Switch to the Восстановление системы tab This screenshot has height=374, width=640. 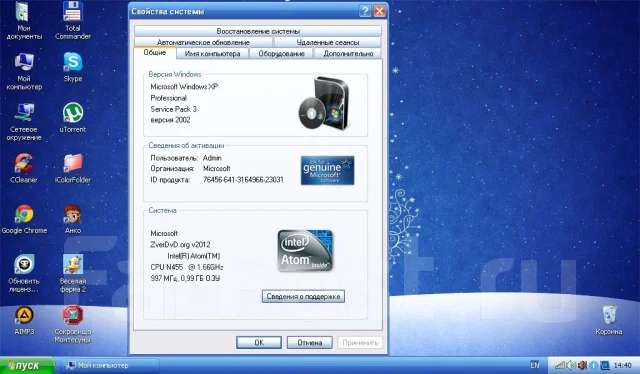tap(258, 31)
